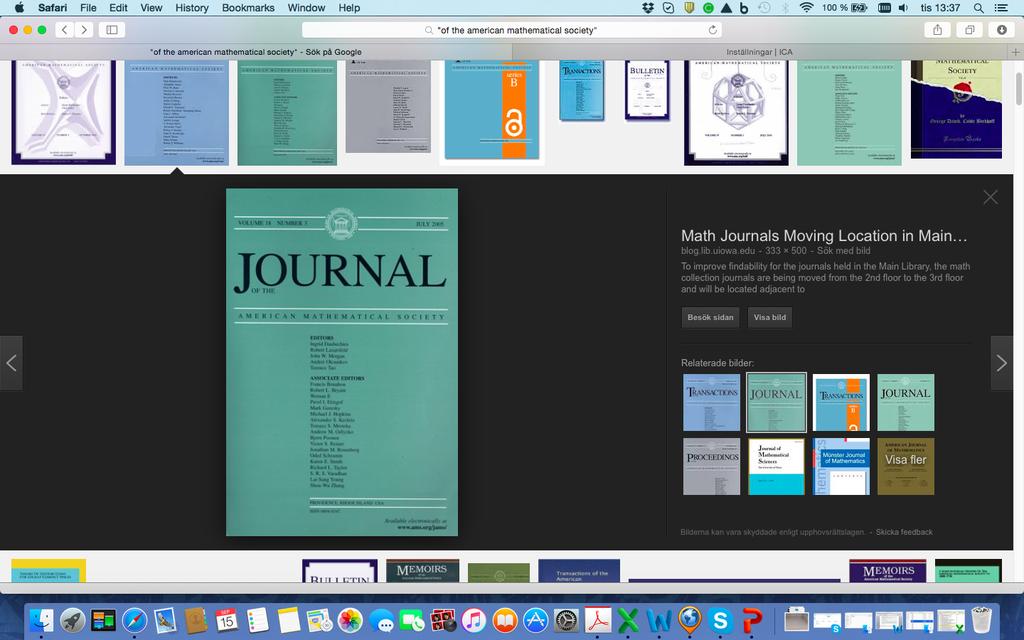
Task: Open the Apple menu
Action: tap(19, 8)
